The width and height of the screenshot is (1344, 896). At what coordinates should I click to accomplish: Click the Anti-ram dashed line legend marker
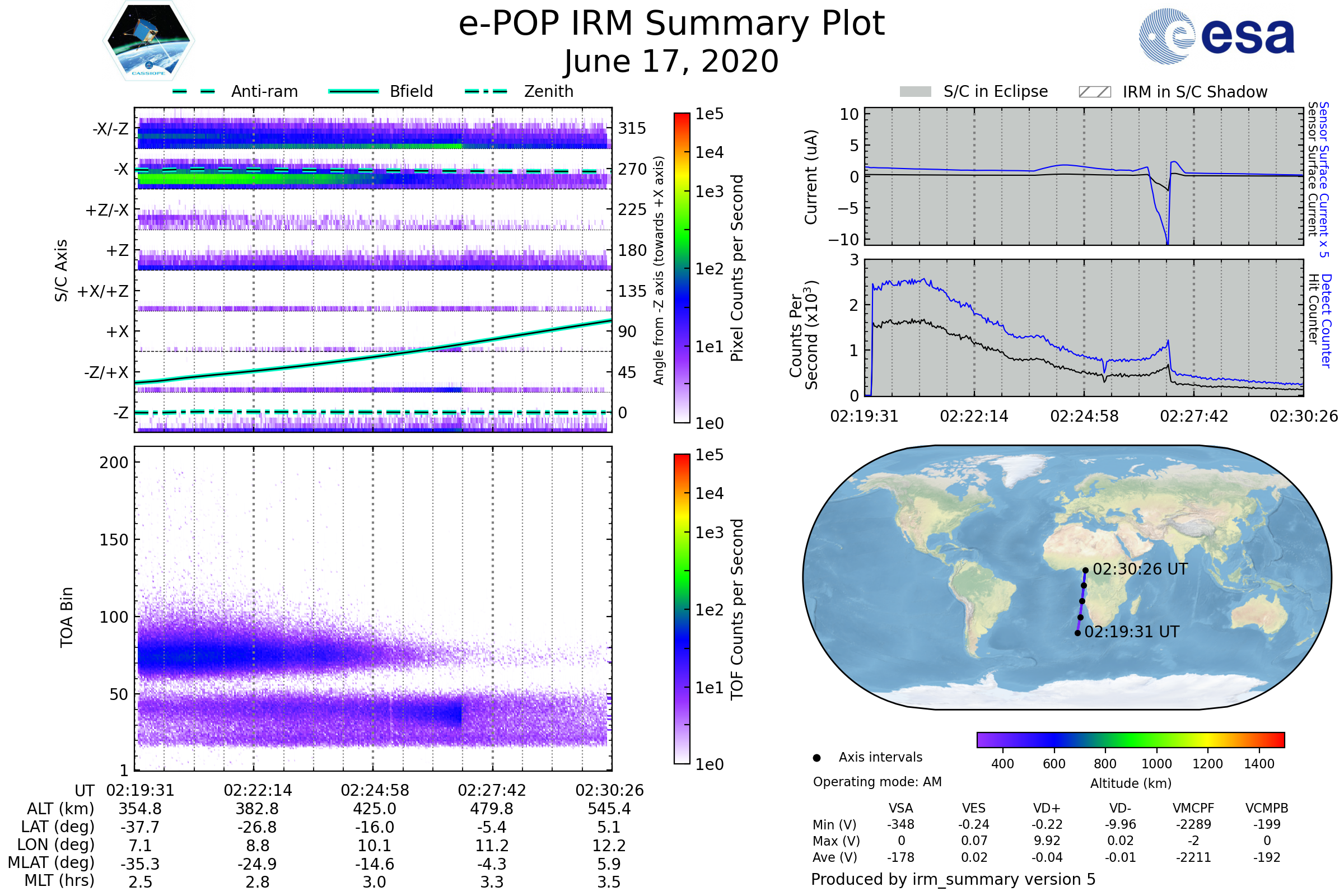(194, 91)
